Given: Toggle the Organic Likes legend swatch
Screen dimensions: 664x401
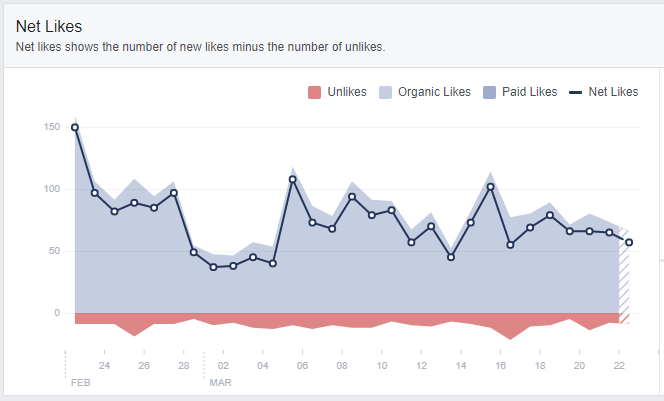Looking at the screenshot, I should pyautogui.click(x=385, y=92).
